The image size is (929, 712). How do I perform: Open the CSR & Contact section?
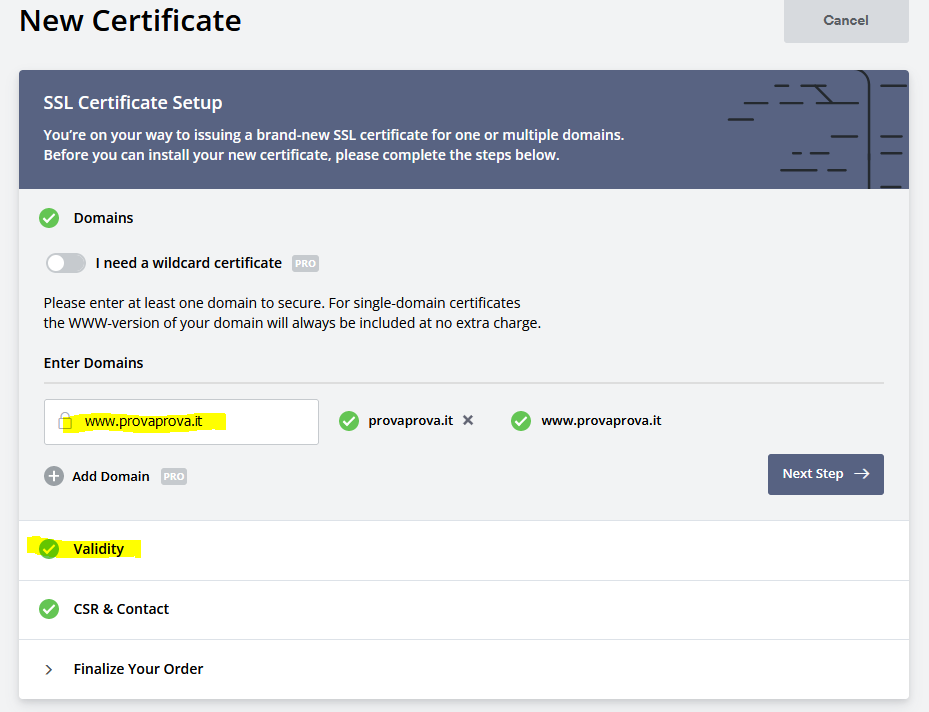[121, 609]
